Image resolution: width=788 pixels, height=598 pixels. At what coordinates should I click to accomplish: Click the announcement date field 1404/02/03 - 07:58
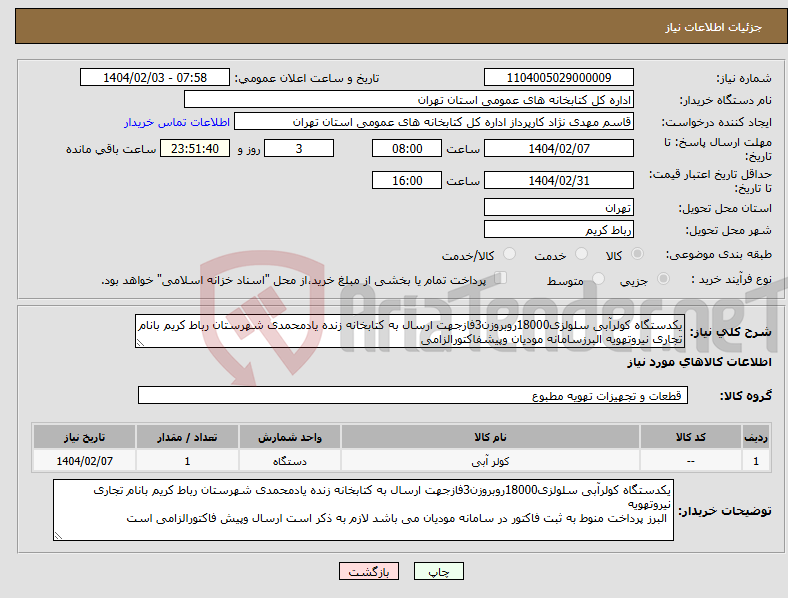155,77
